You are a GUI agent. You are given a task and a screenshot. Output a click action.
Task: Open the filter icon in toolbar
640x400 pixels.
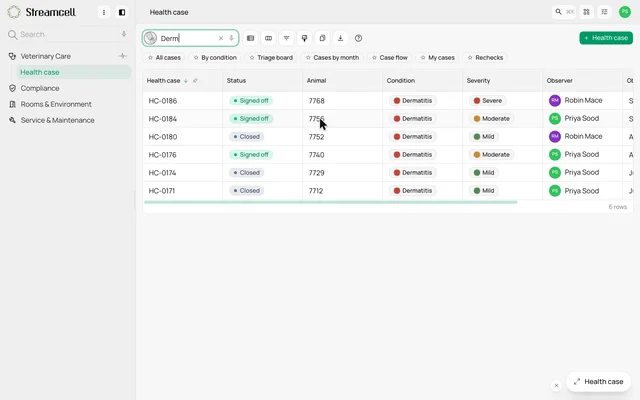(286, 38)
